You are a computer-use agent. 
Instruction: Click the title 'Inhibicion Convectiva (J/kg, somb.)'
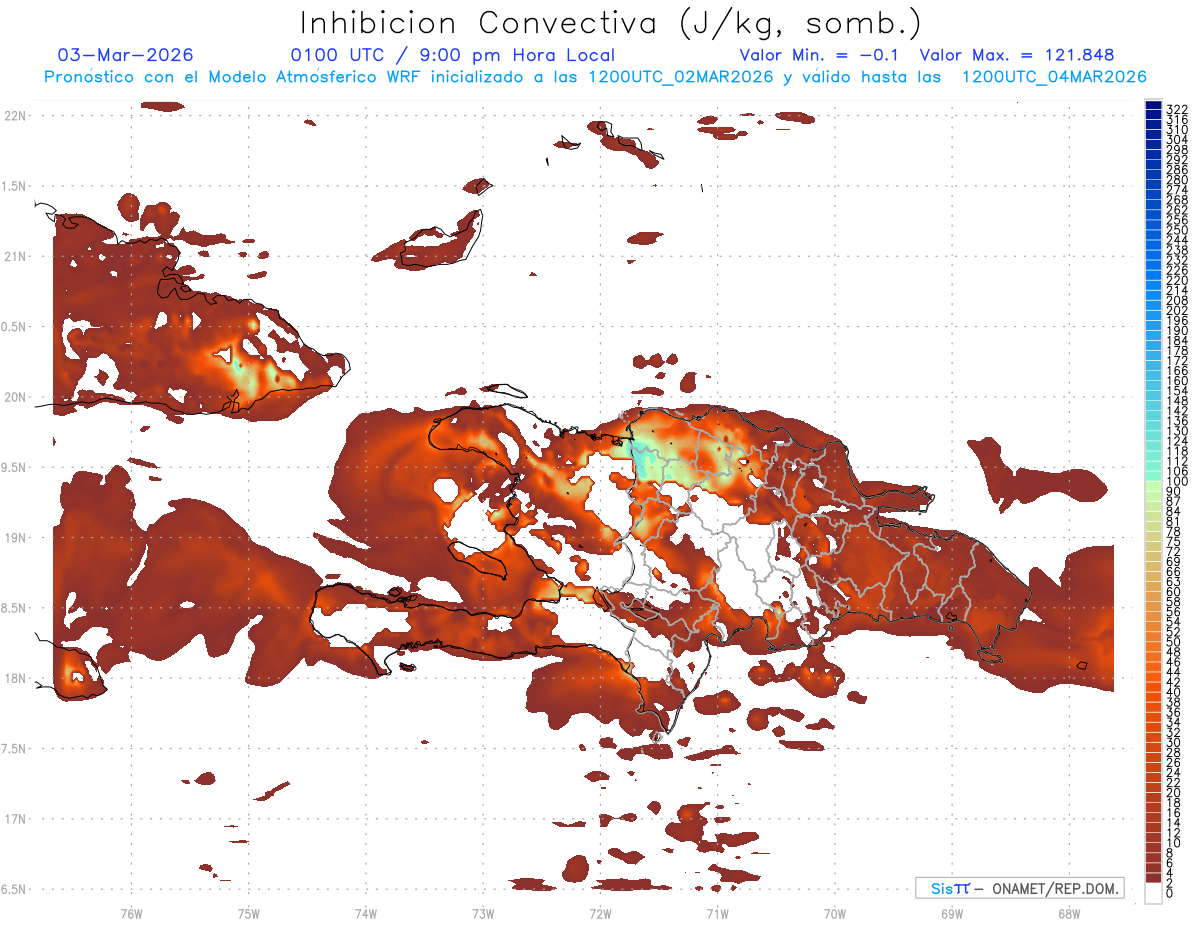611,24
